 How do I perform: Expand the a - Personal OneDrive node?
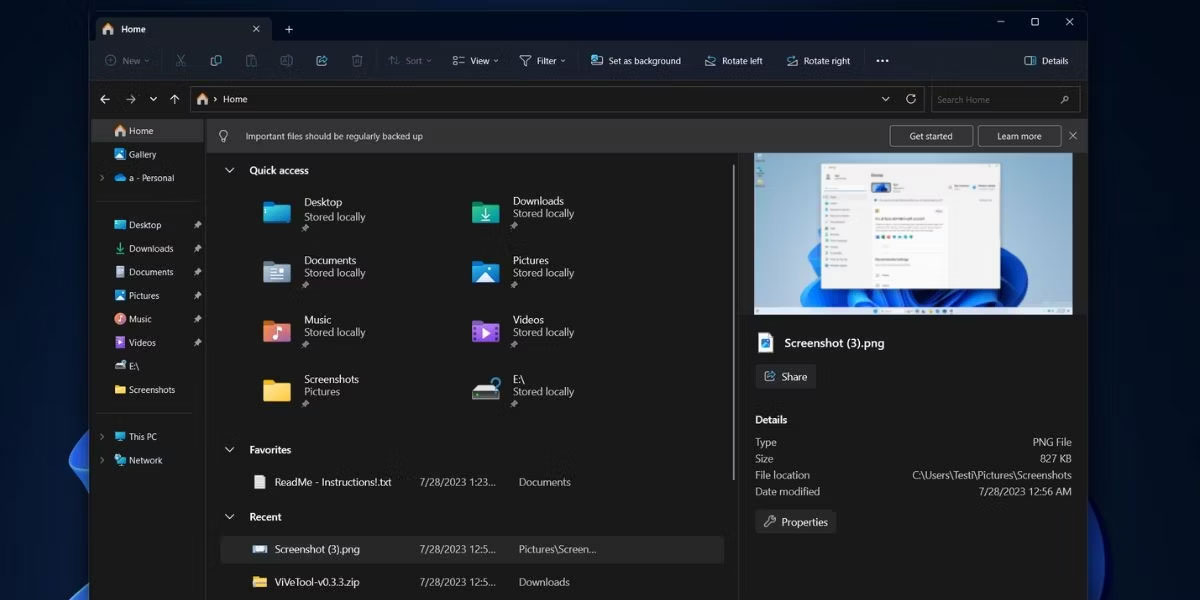101,178
